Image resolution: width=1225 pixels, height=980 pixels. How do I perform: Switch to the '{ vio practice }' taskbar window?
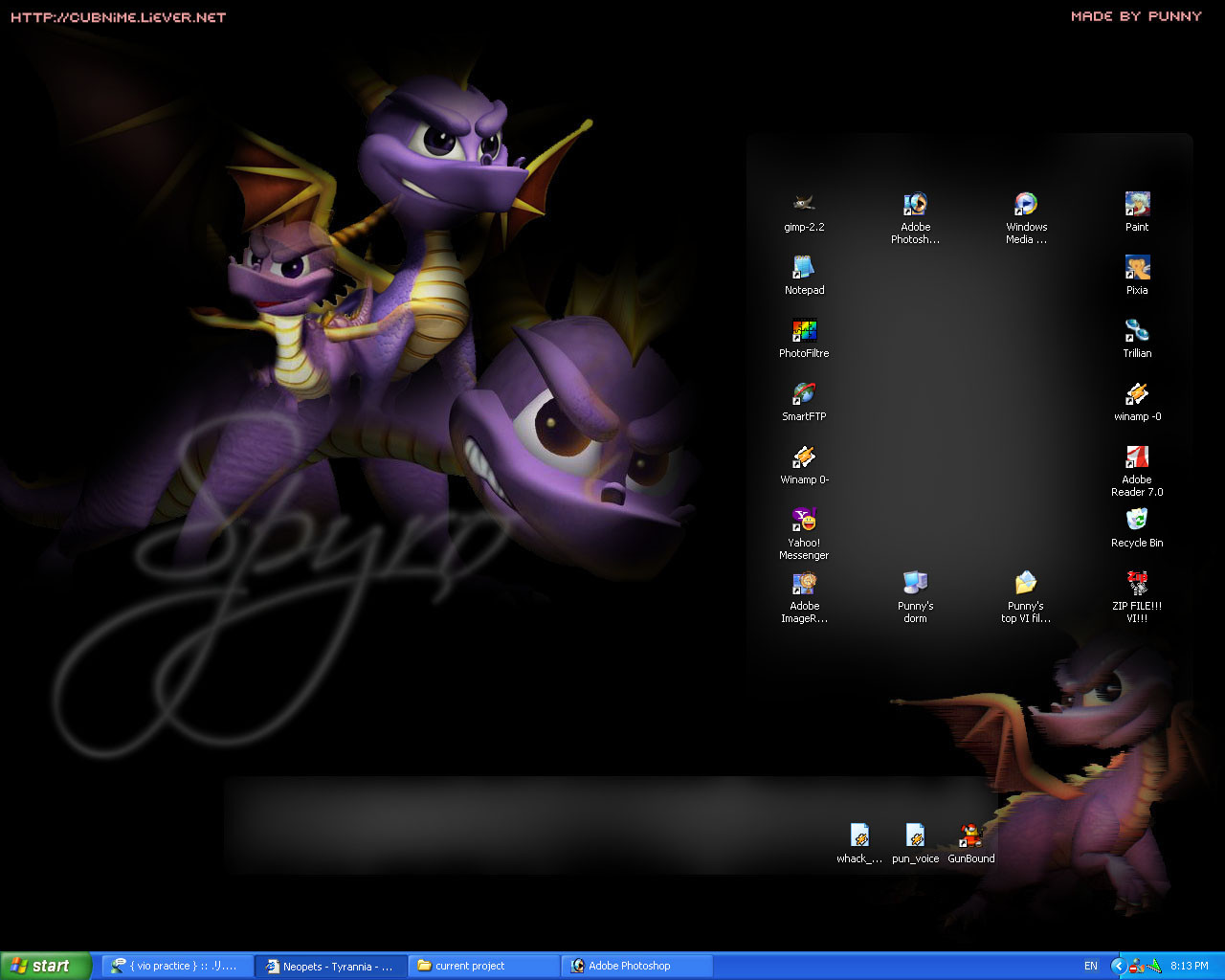(178, 966)
